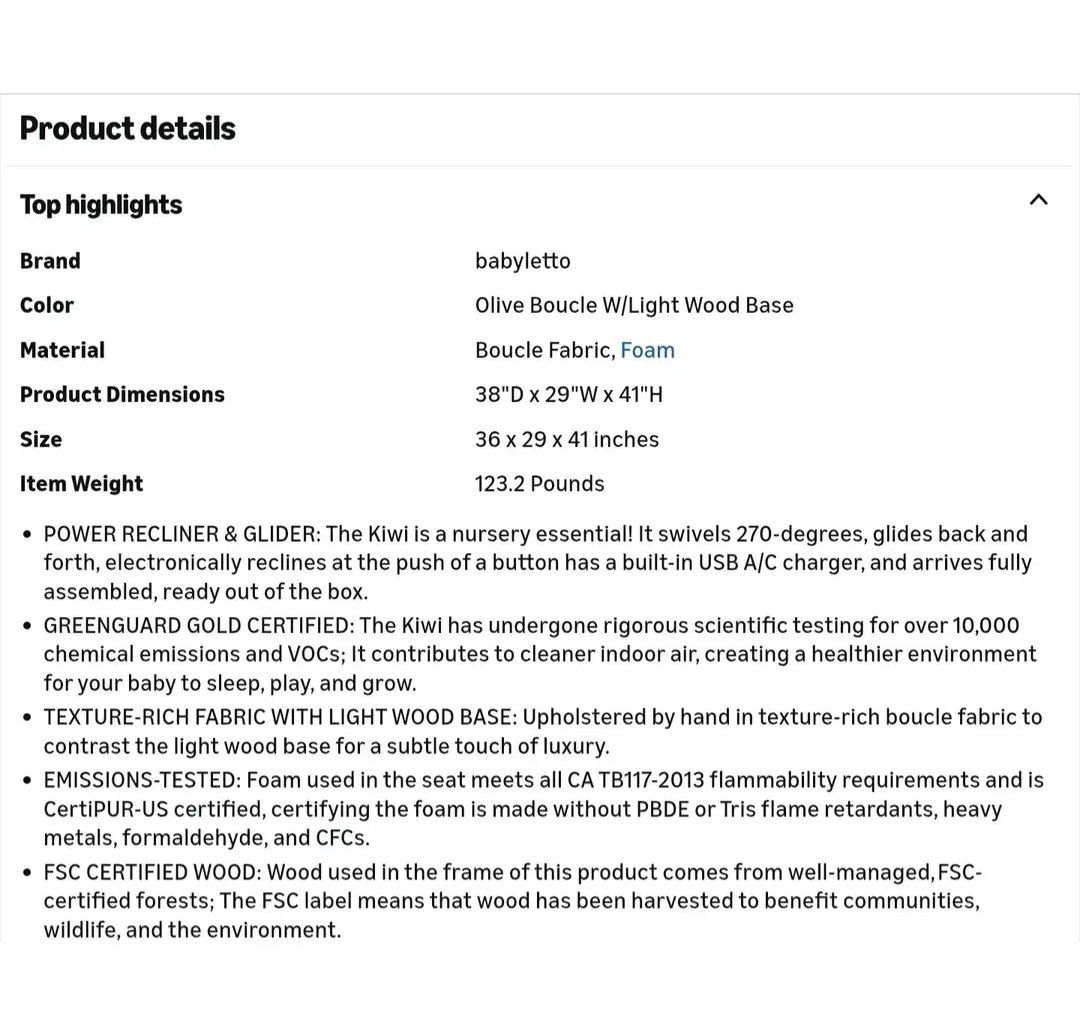Screen dimensions: 1080x1025
Task: Collapse the Top highlights chevron arrow
Action: coord(1038,200)
